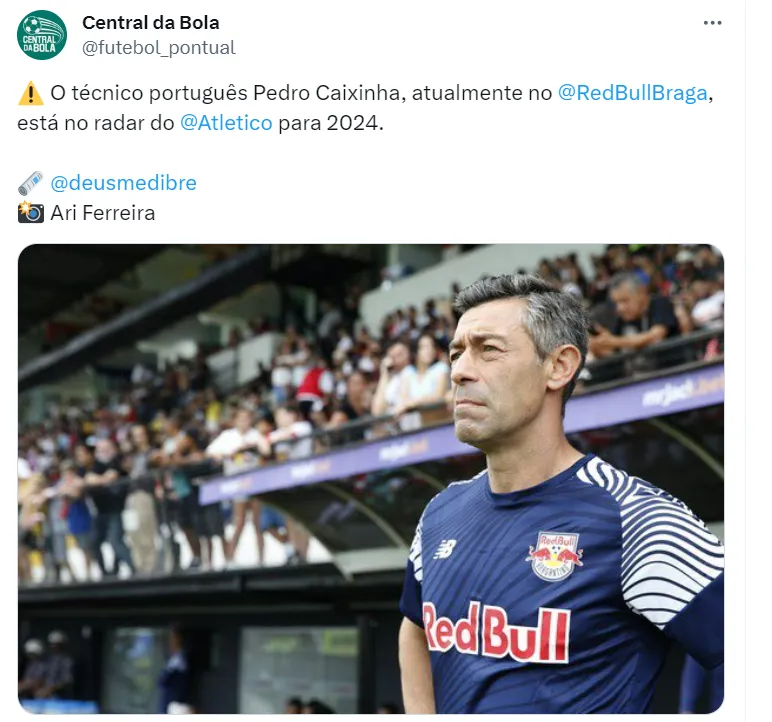Click the @futebol_pontual handle
The image size is (772, 722).
(x=159, y=48)
